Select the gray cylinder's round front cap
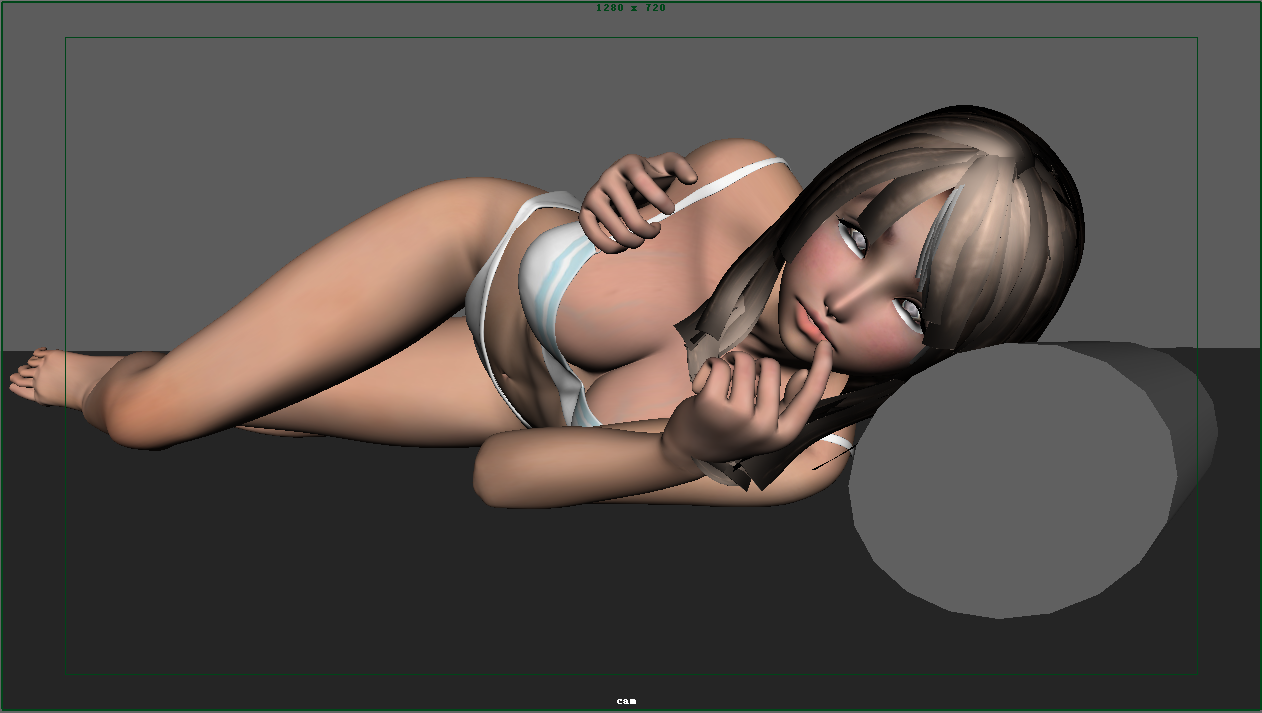Screen dimensions: 1262x713 [x=1010, y=480]
